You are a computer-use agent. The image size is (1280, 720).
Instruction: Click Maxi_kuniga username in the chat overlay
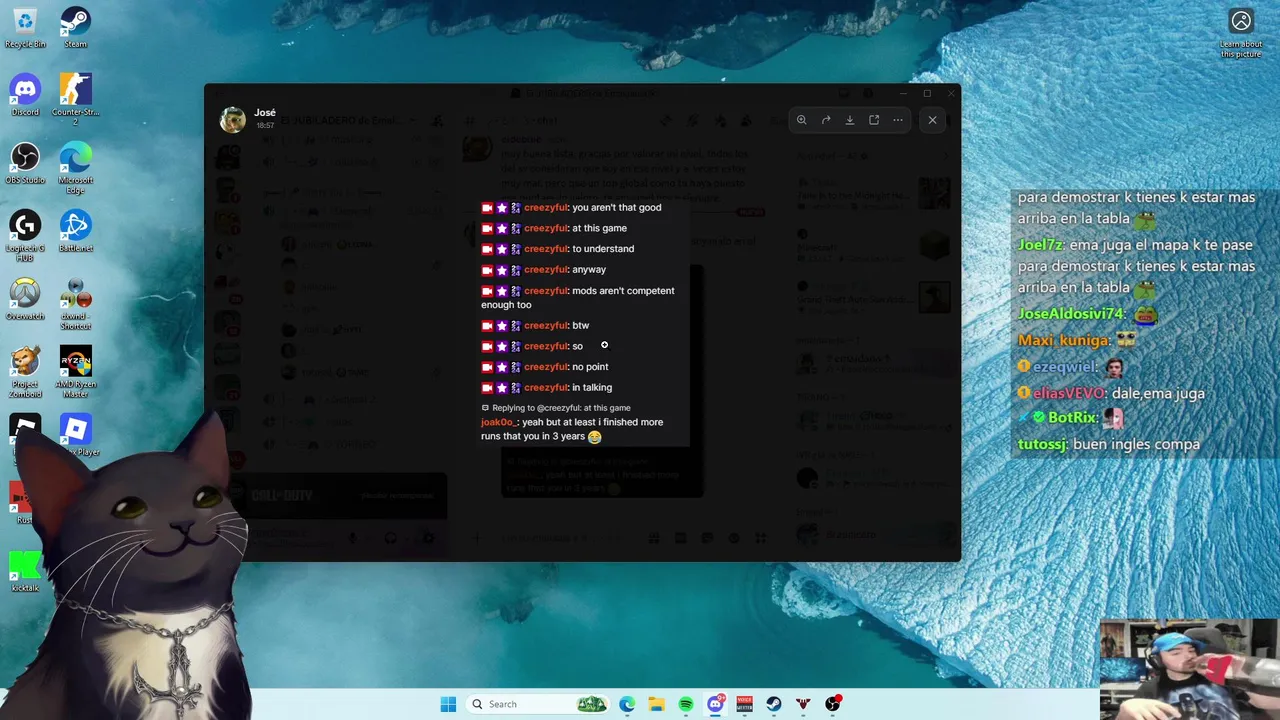point(1063,341)
